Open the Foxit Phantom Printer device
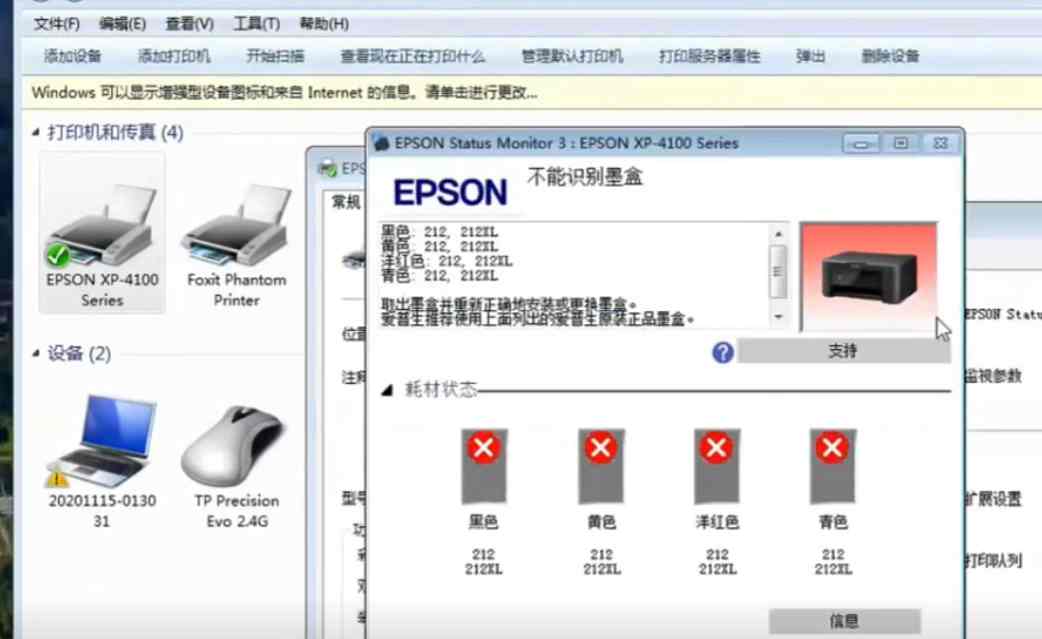 tap(237, 230)
